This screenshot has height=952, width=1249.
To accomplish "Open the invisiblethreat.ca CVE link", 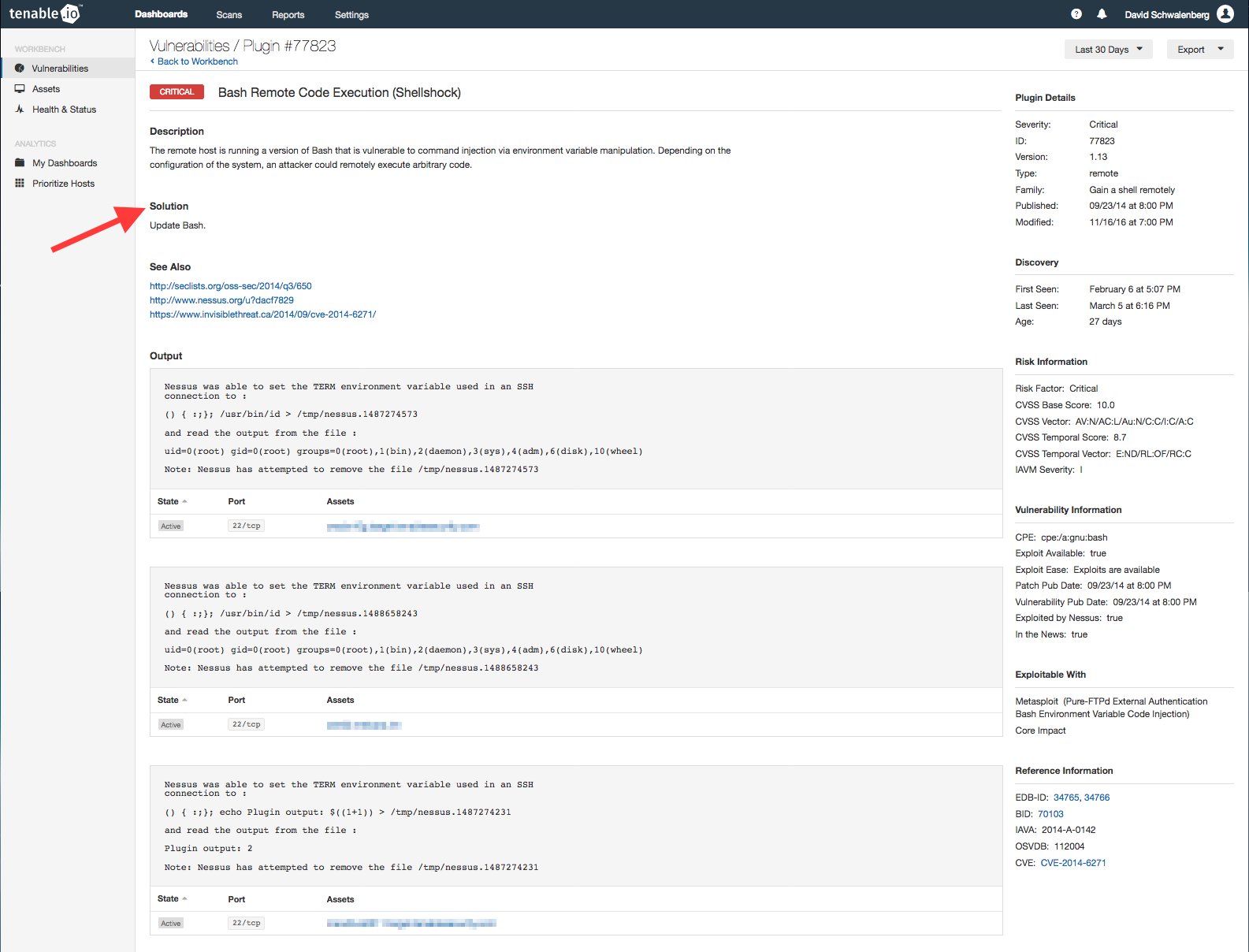I will coord(263,314).
